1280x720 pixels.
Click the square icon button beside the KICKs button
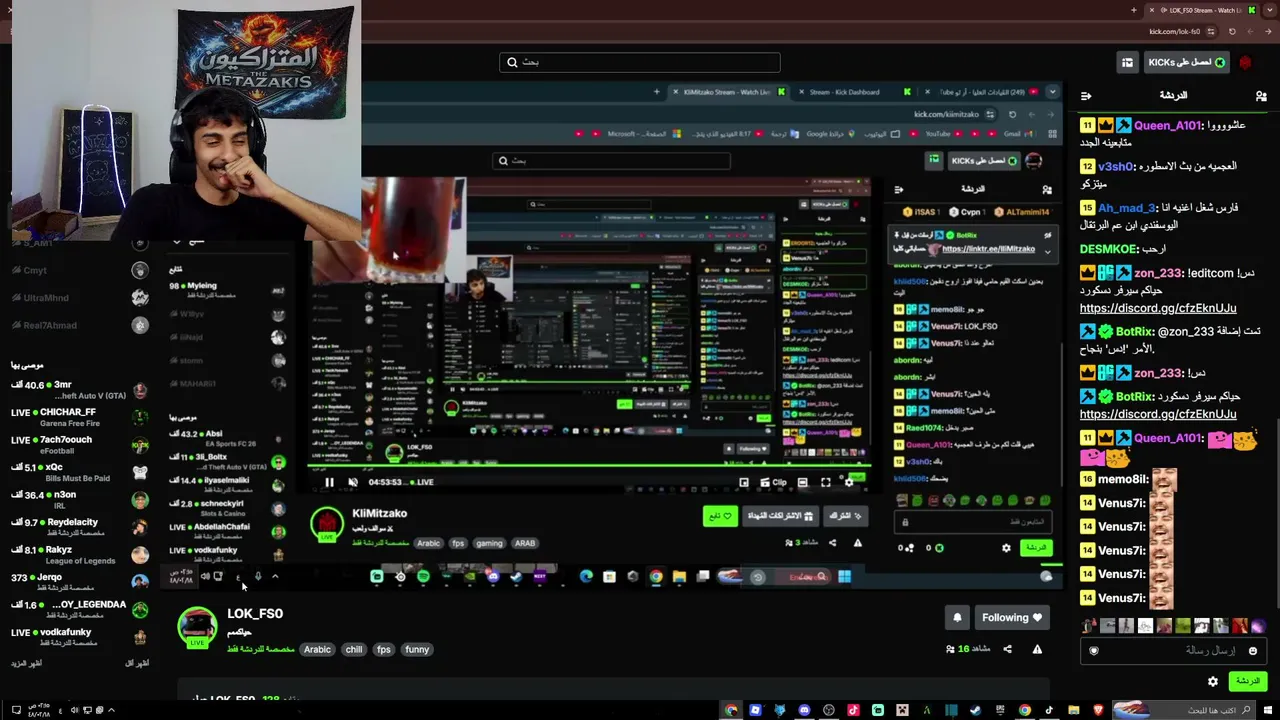(1128, 62)
